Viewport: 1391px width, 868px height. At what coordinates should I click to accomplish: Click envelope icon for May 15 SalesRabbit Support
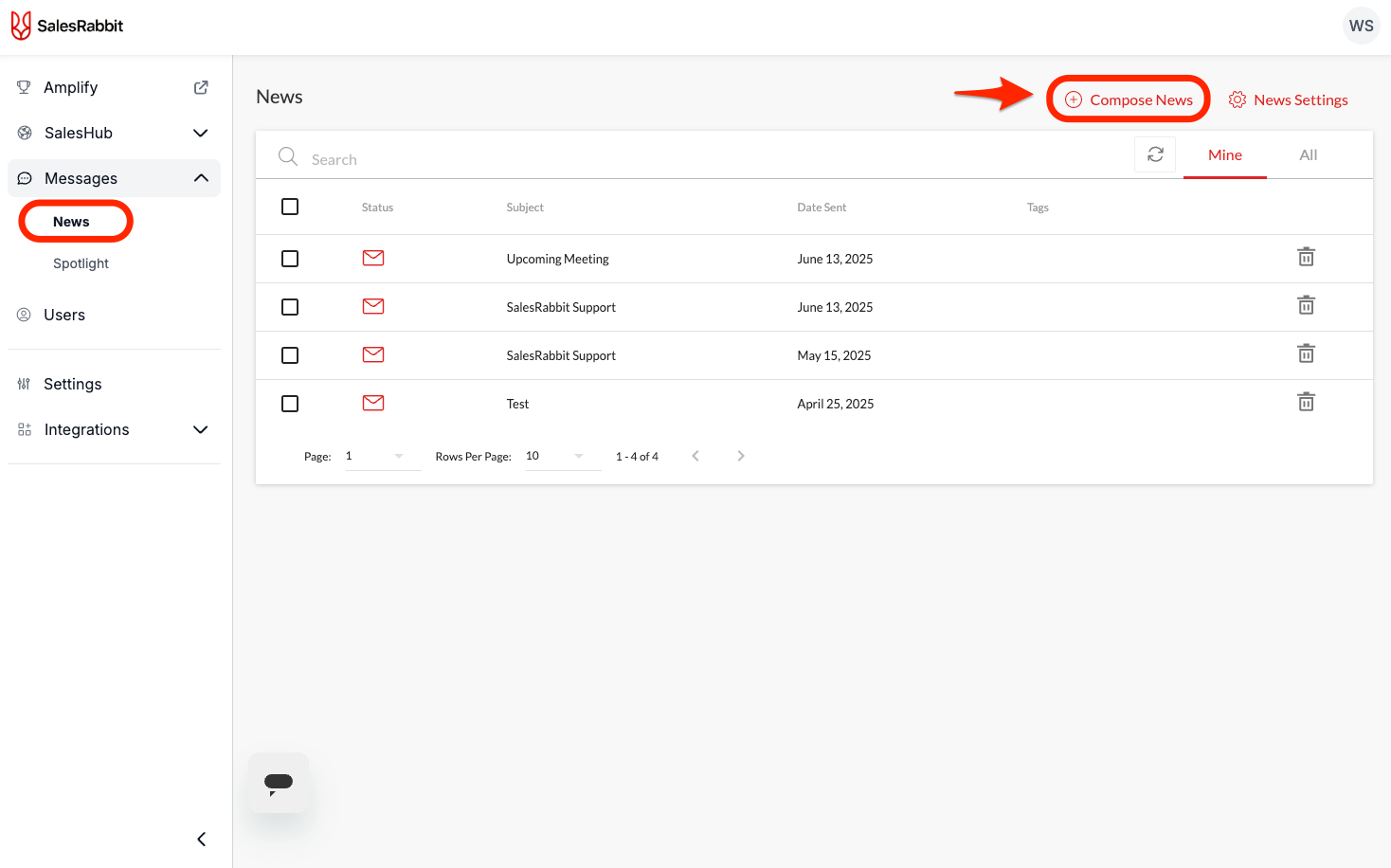(373, 354)
